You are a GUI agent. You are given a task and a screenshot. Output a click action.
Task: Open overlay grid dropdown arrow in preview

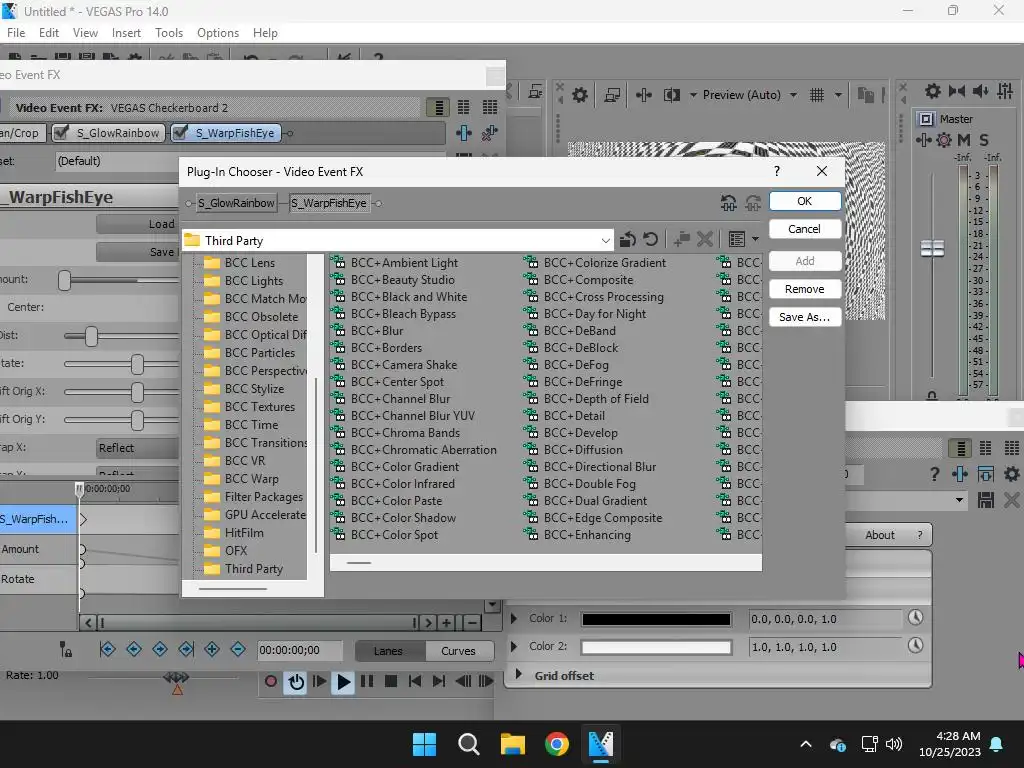click(x=838, y=95)
